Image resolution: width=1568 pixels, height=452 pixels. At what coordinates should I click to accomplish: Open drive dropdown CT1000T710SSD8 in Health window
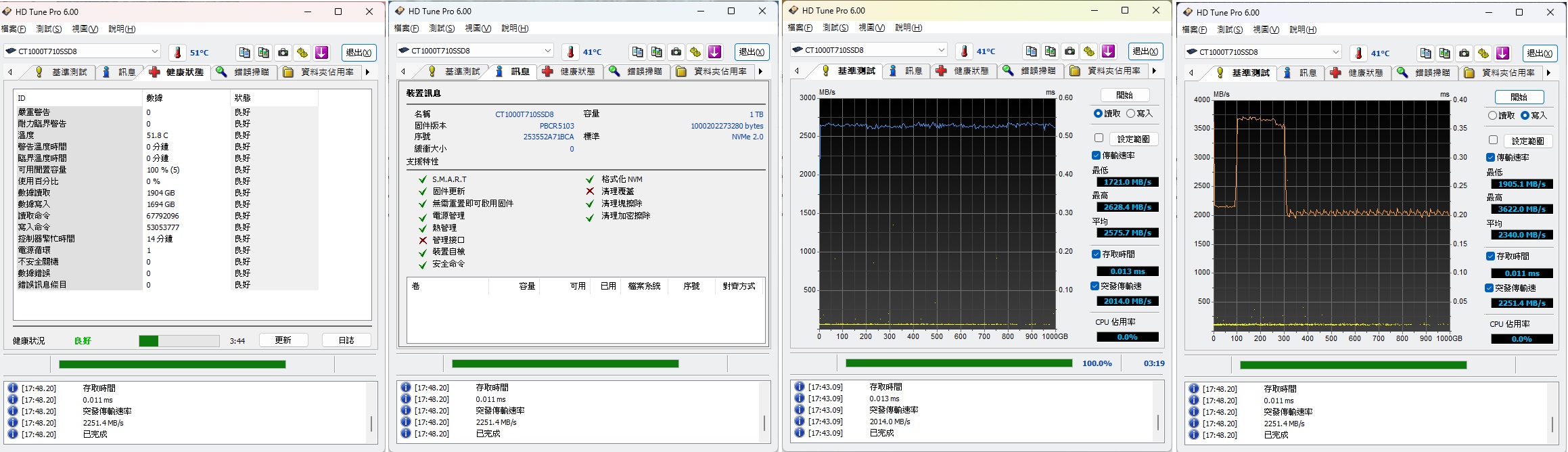(x=83, y=51)
